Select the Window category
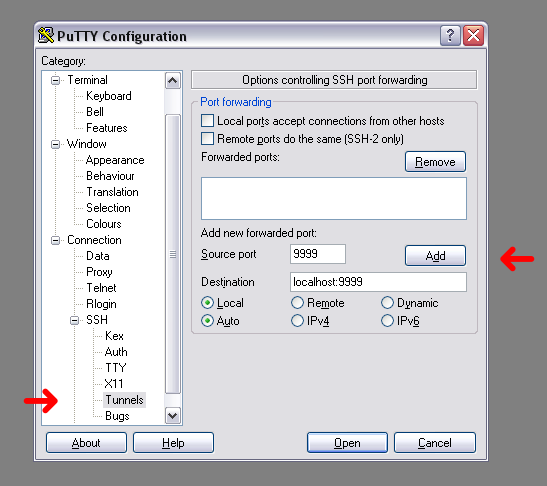 click(87, 144)
